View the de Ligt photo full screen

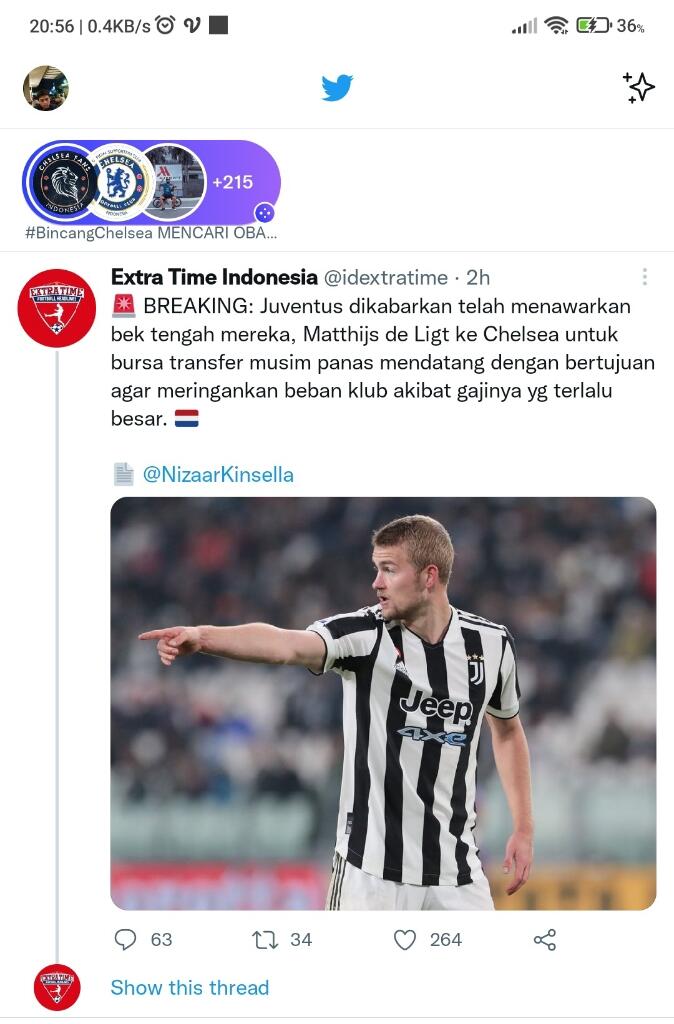(383, 703)
